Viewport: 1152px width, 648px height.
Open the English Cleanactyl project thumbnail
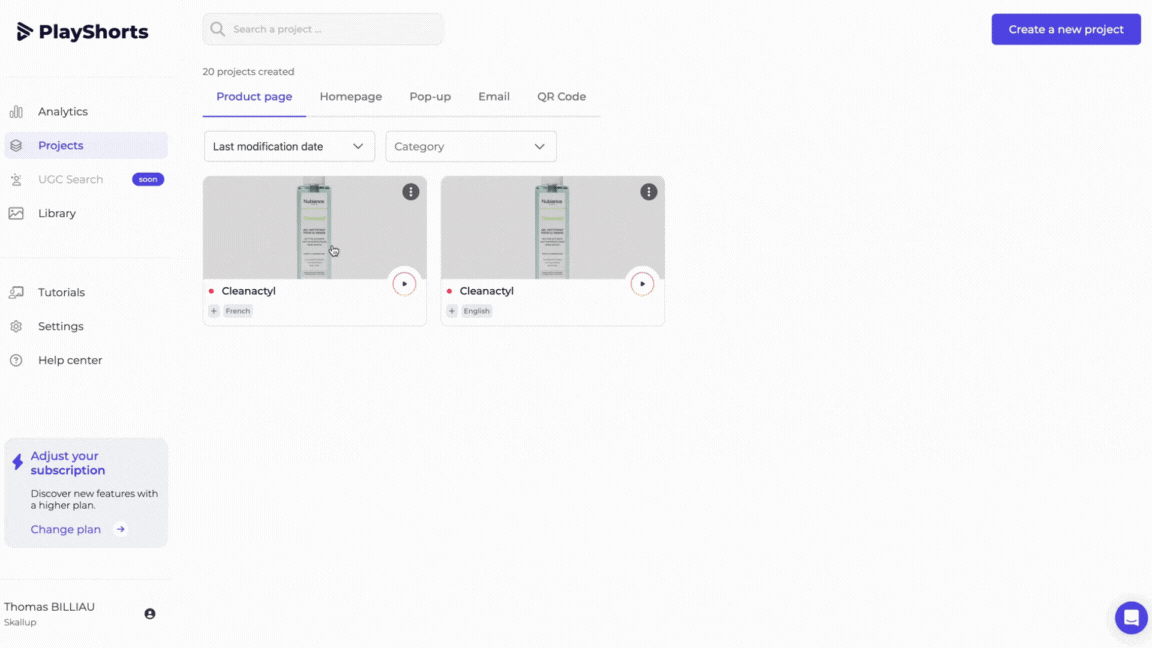pyautogui.click(x=552, y=227)
